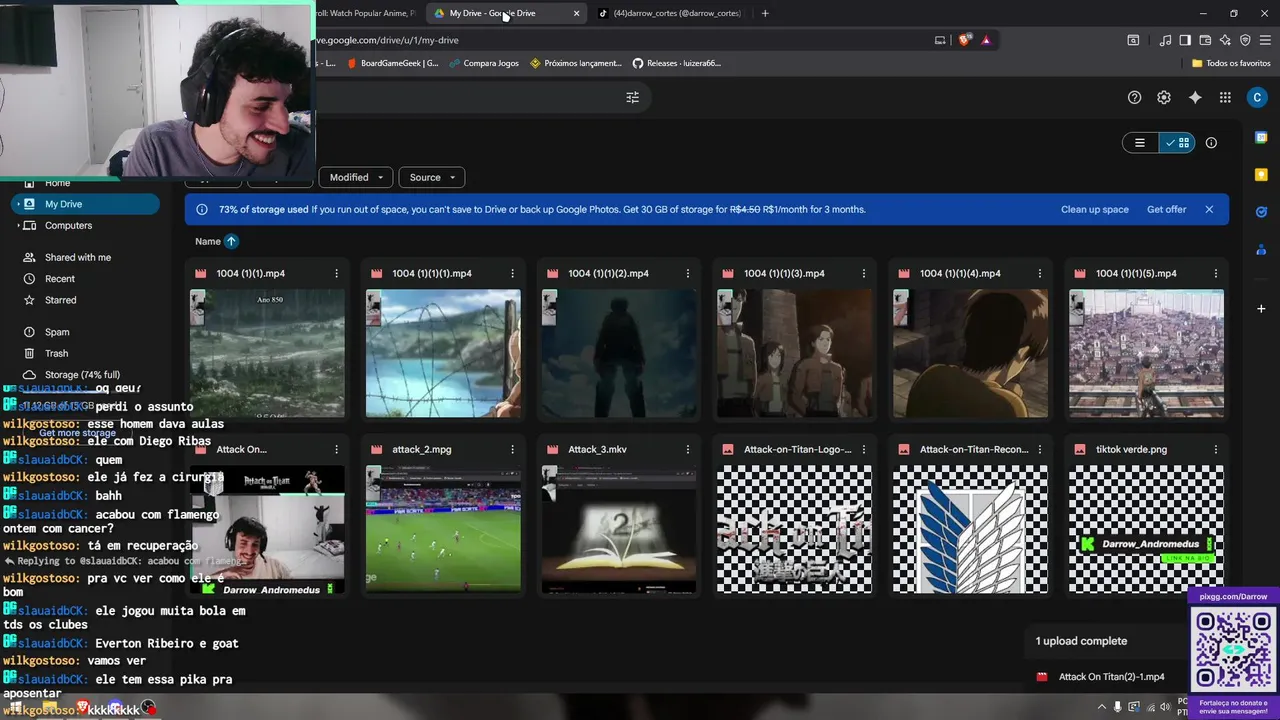
Task: Click the Get offer button
Action: coord(1166,209)
